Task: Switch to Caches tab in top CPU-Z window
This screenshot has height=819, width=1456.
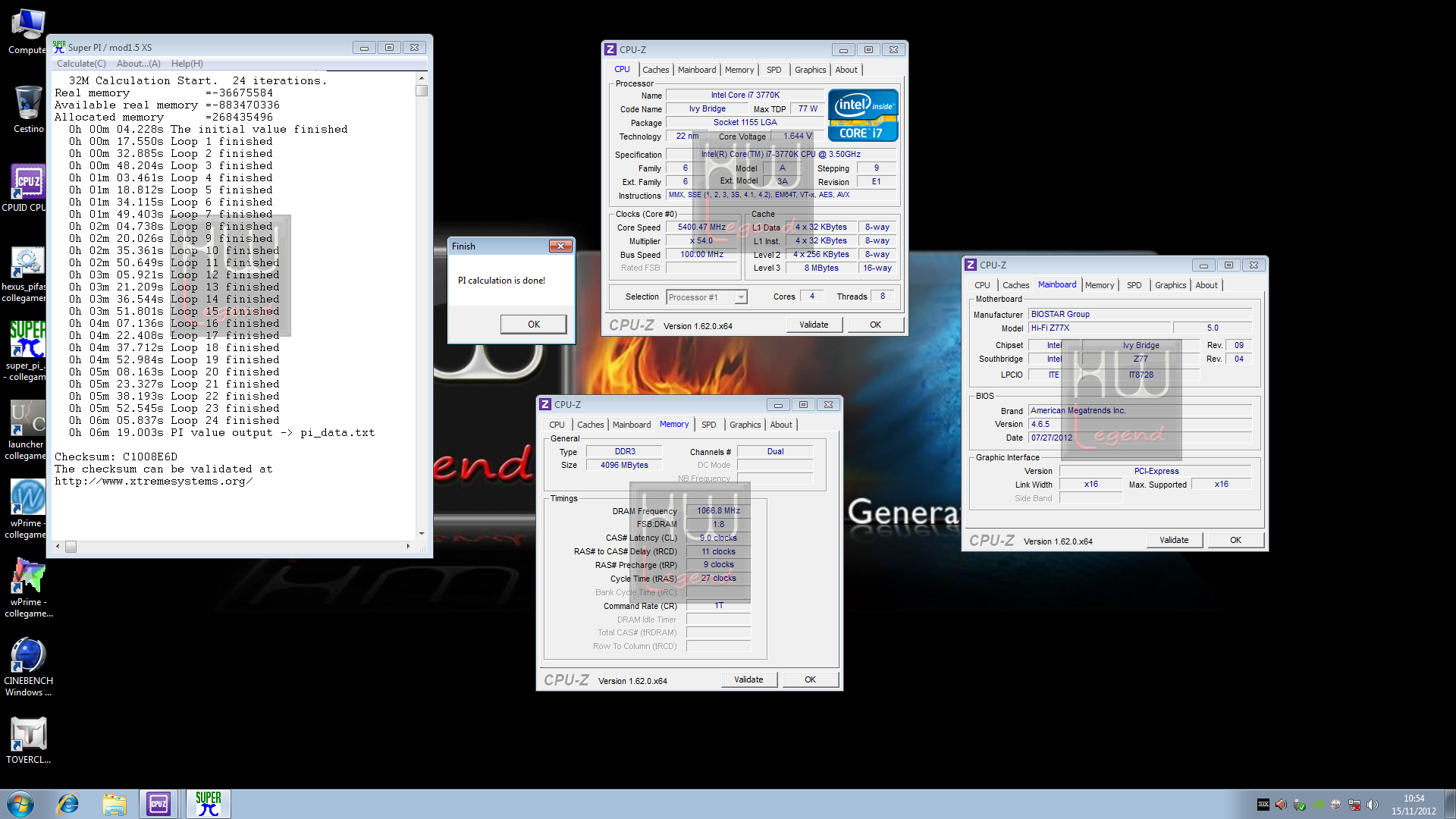Action: coord(656,70)
